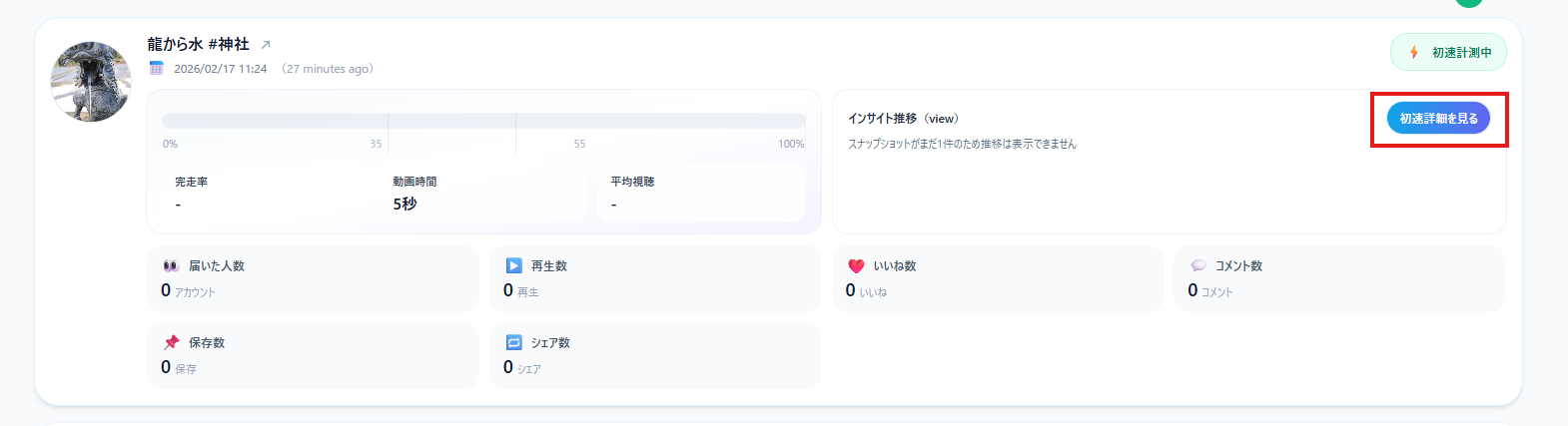Click the retention progress bar track
Image resolution: width=1568 pixels, height=426 pixels.
pos(483,121)
